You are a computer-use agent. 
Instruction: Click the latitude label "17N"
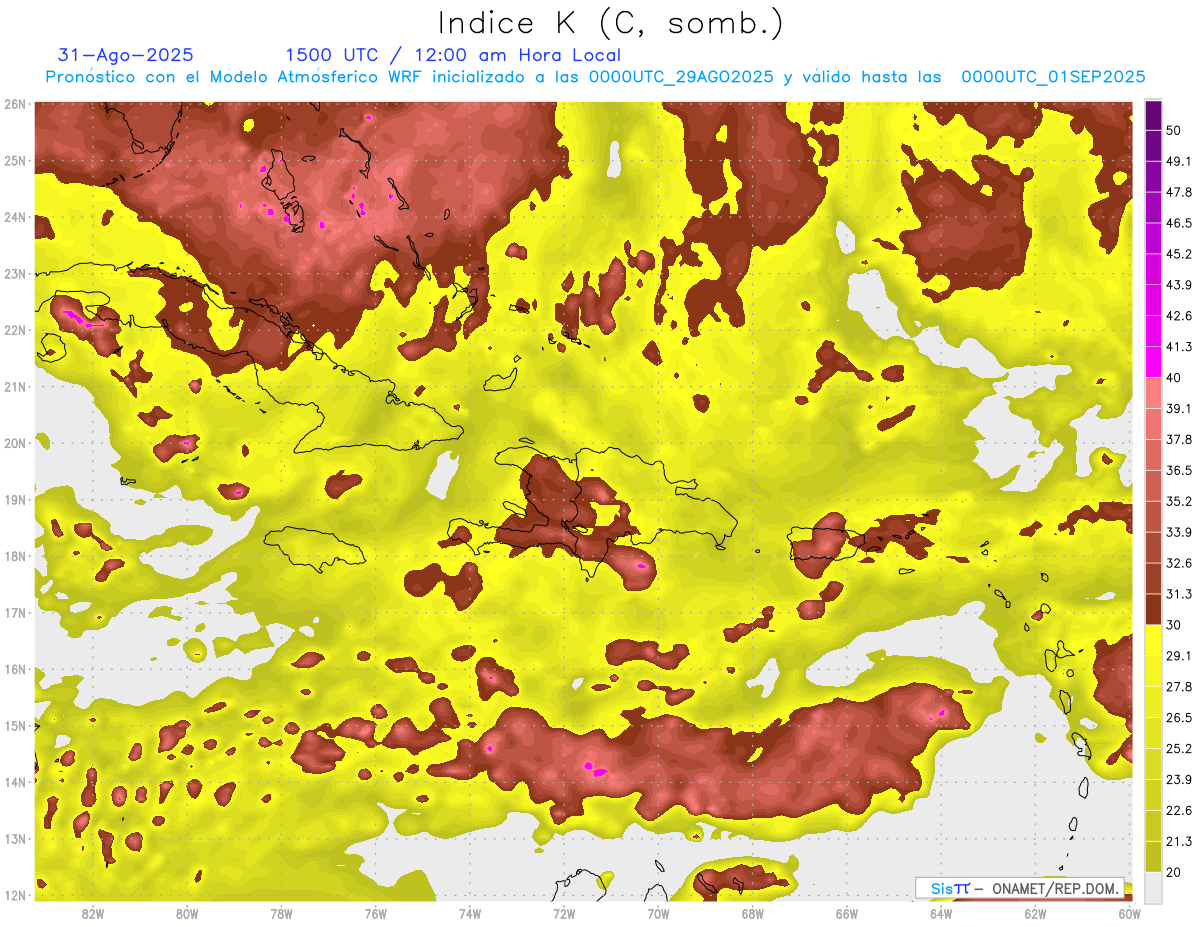(x=15, y=613)
